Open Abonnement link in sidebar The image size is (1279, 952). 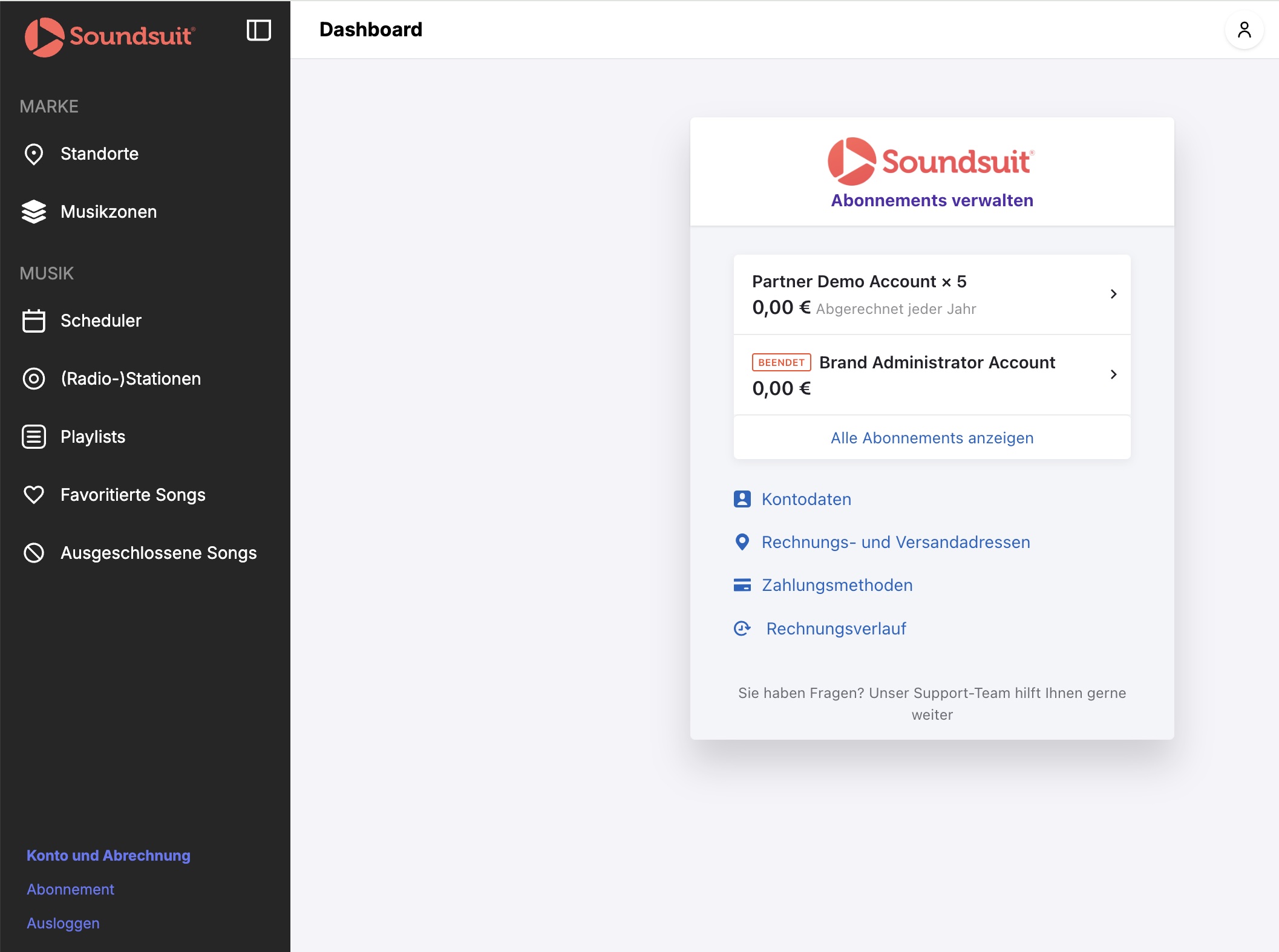[x=70, y=889]
